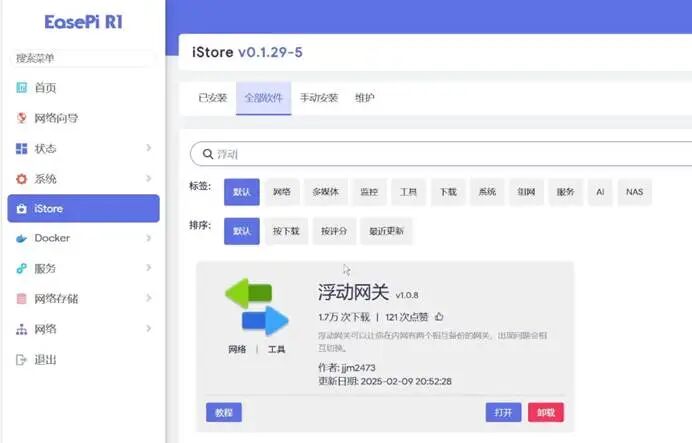
Task: Click the 网络向导 wizard icon in sidebar
Action: click(22, 118)
